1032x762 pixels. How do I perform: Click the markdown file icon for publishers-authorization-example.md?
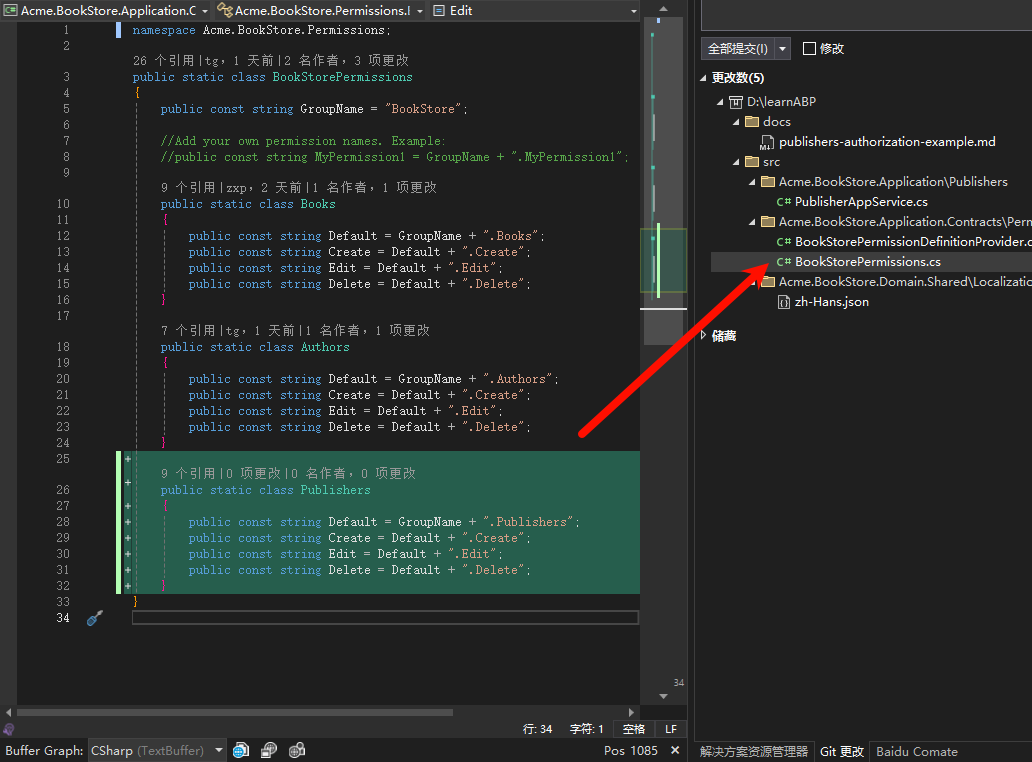pyautogui.click(x=767, y=142)
